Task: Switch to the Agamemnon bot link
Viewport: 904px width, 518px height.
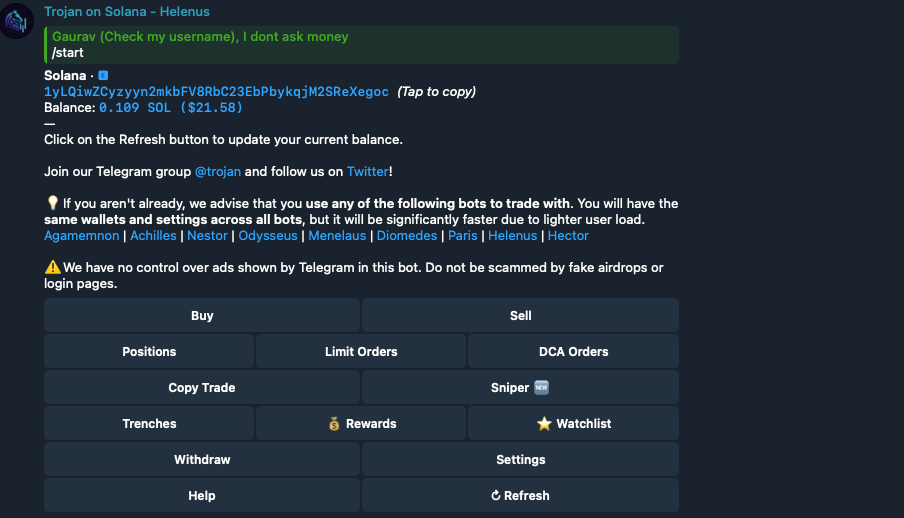Action: [83, 235]
